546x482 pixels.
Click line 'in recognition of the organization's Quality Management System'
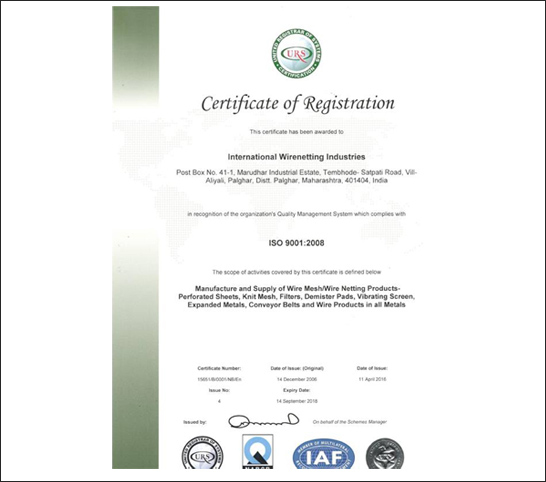[x=296, y=214]
